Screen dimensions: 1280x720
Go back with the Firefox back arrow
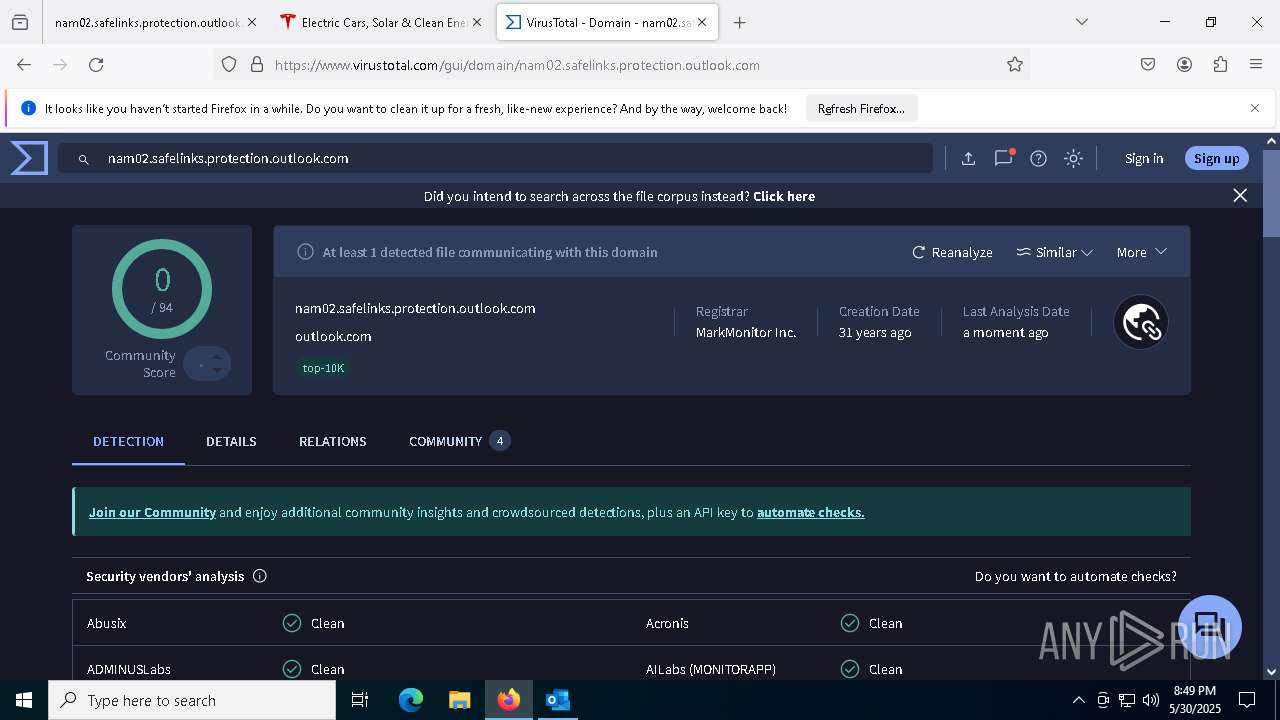click(24, 65)
